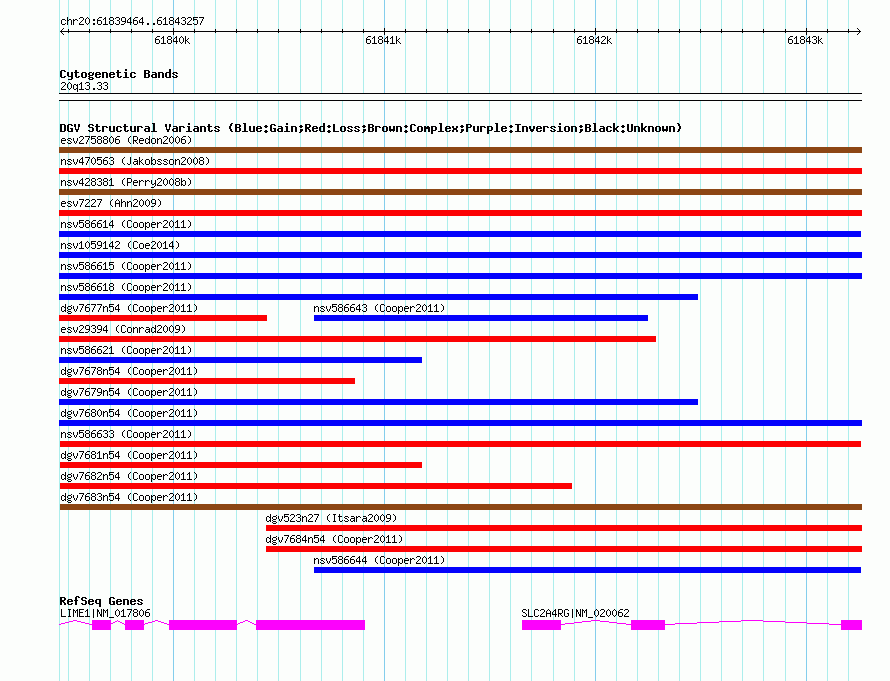Select the largest LIME1 exon block
Screen dimensions: 890x681
[310, 625]
